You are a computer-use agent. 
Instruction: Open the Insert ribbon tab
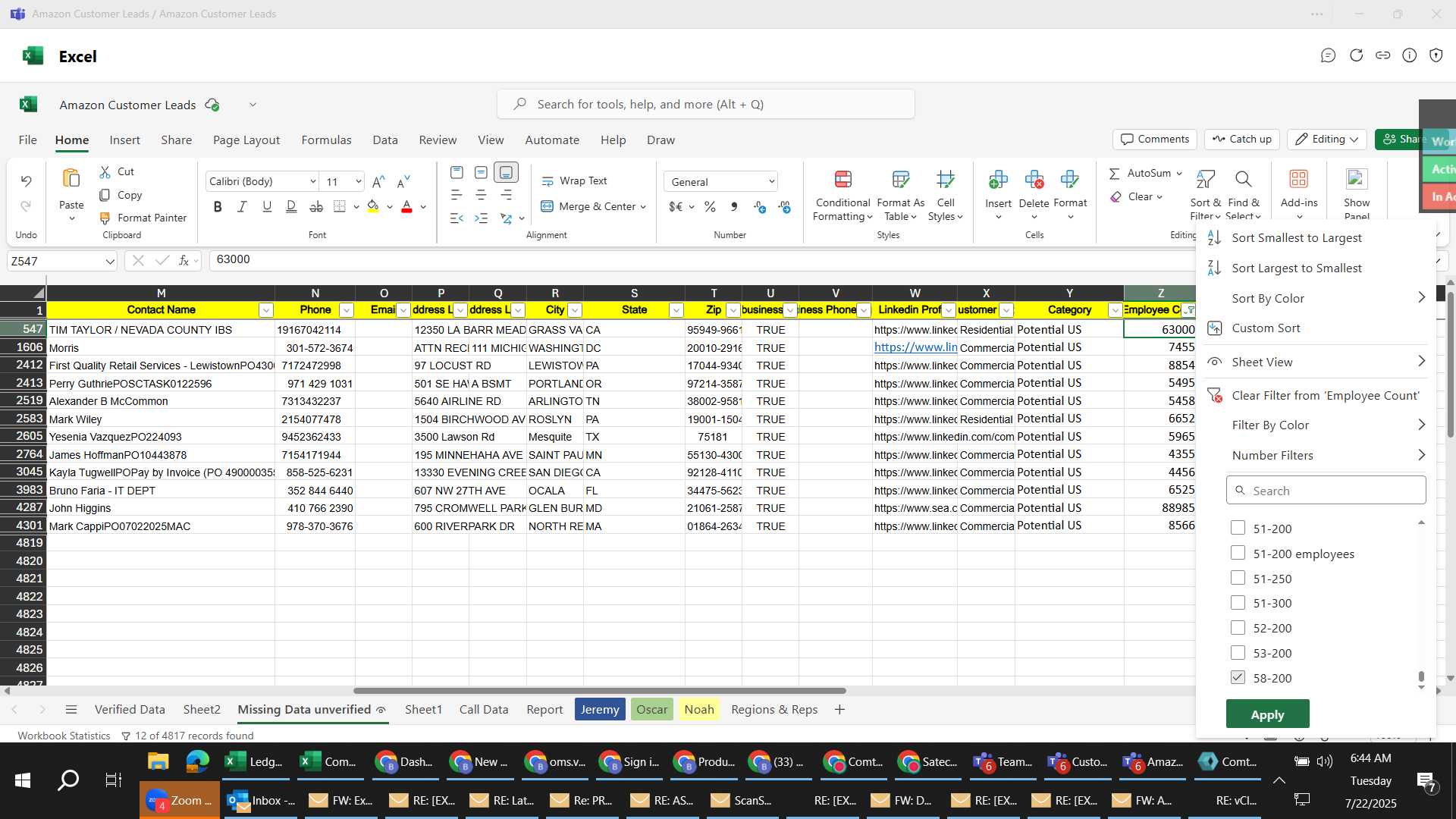124,140
